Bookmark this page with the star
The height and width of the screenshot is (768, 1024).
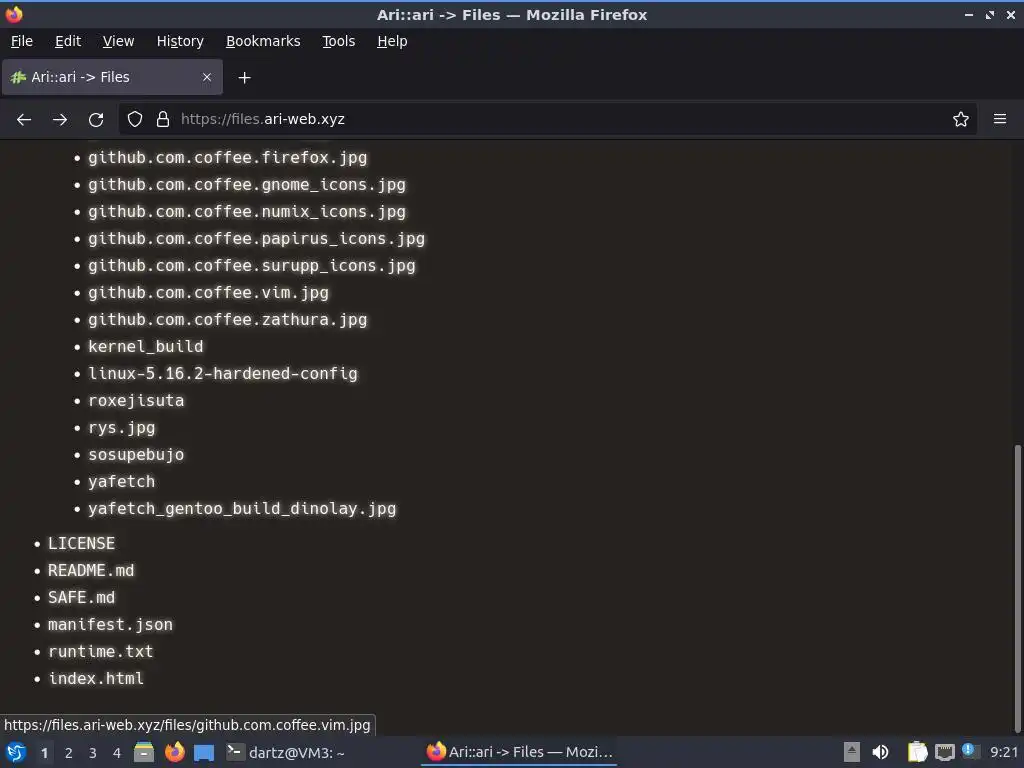[961, 120]
